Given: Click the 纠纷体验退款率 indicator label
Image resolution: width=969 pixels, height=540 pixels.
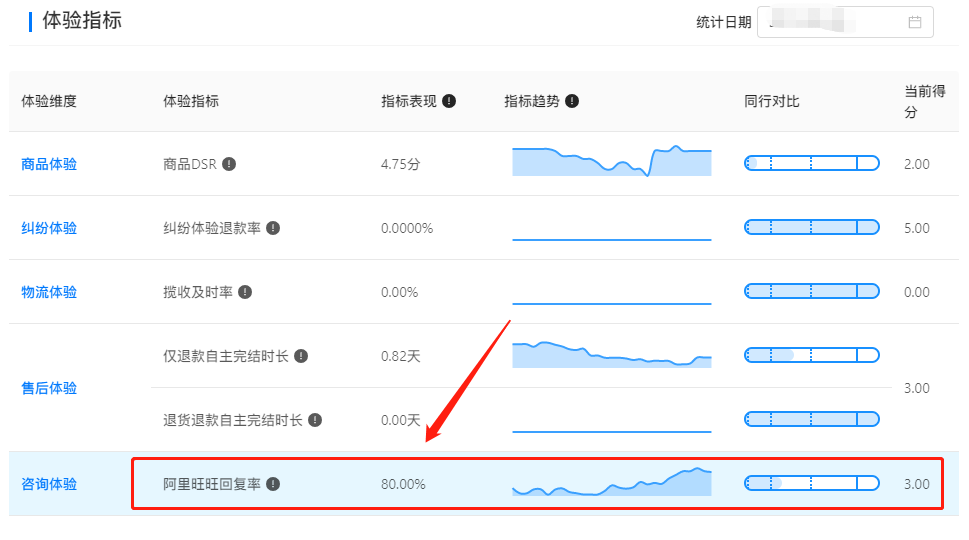Looking at the screenshot, I should [212, 229].
